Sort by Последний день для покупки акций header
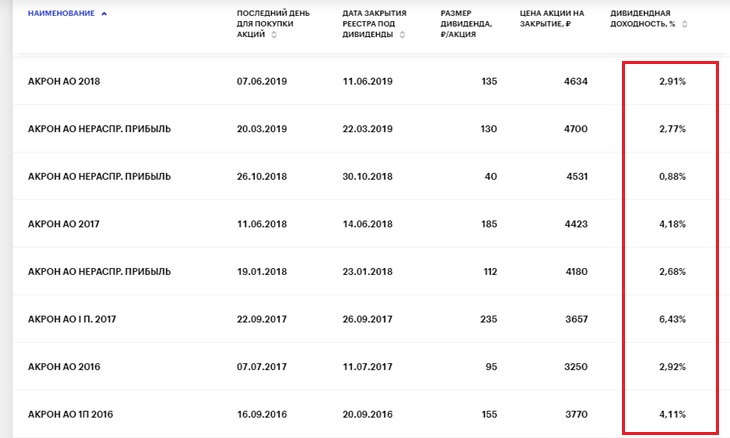This screenshot has width=730, height=438. (273, 24)
